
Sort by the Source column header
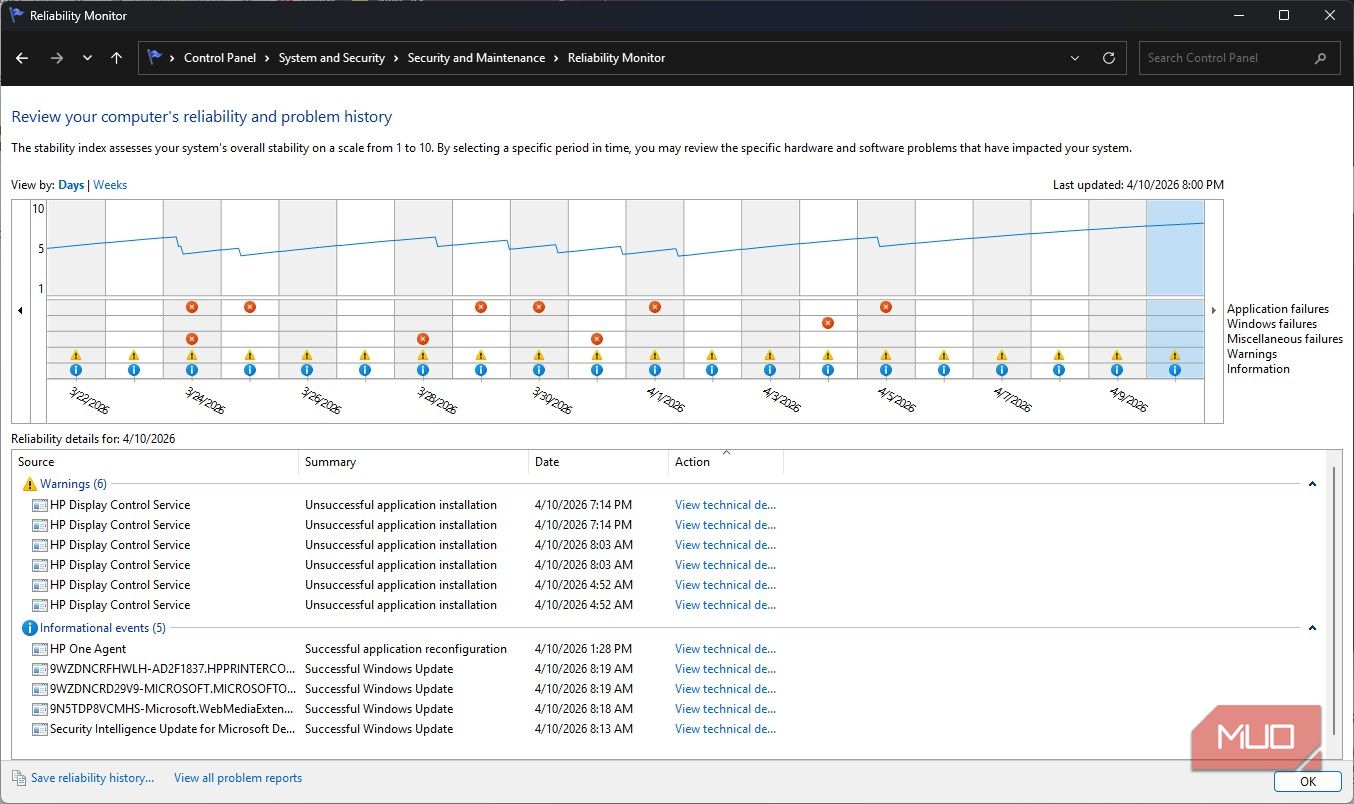tap(155, 462)
